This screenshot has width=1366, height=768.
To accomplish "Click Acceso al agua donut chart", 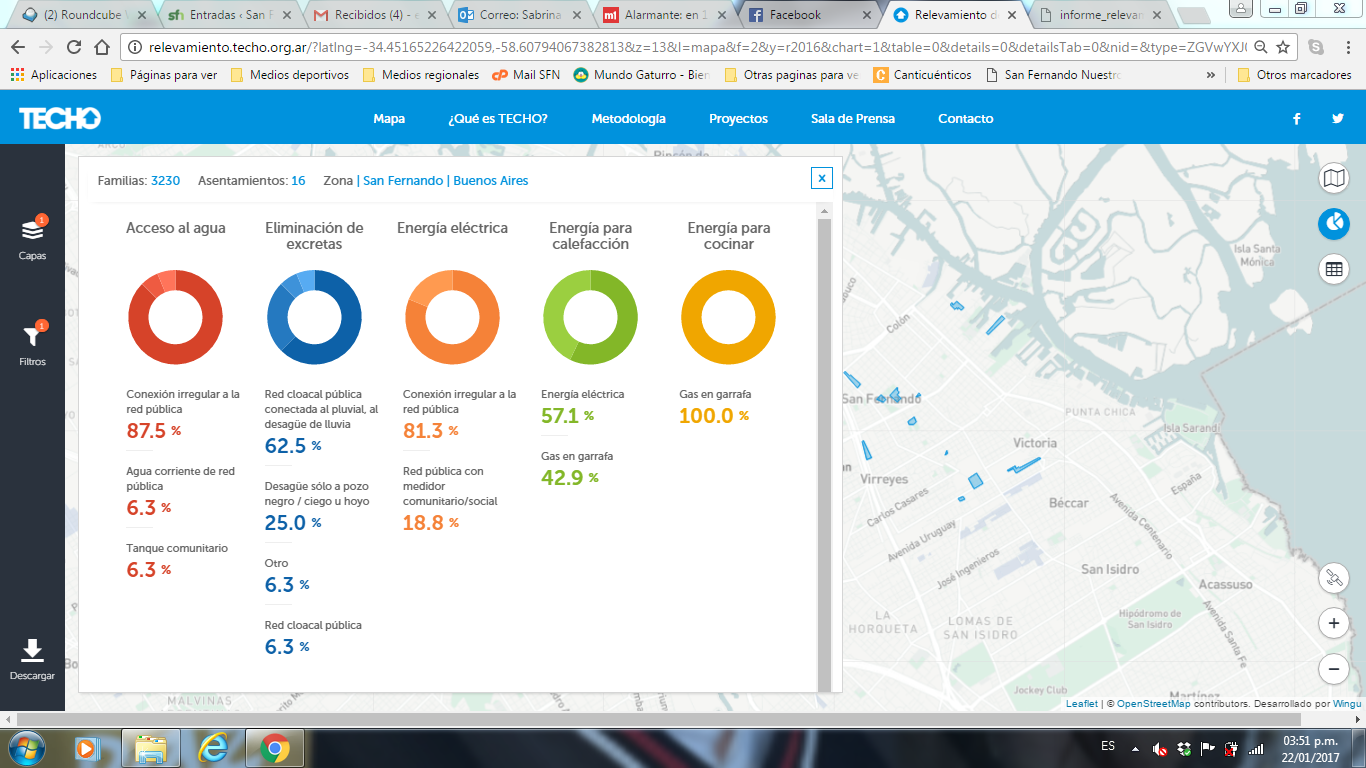I will tap(175, 317).
